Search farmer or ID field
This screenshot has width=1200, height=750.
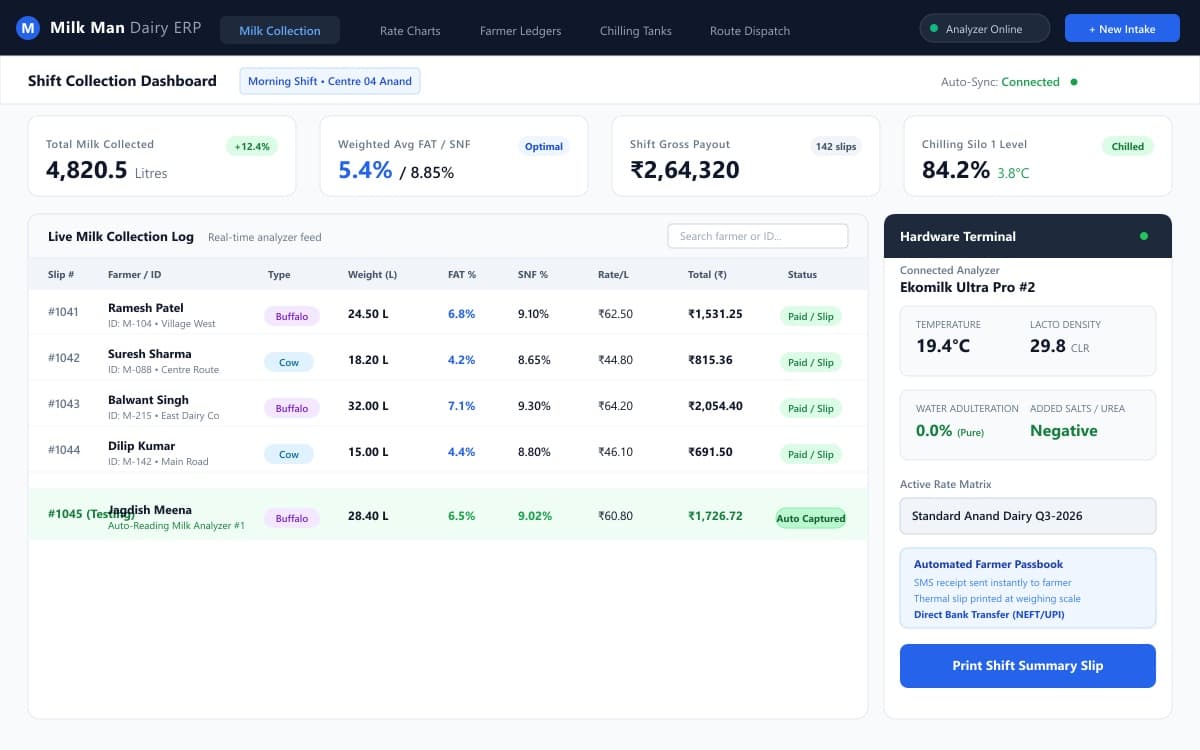click(x=758, y=236)
